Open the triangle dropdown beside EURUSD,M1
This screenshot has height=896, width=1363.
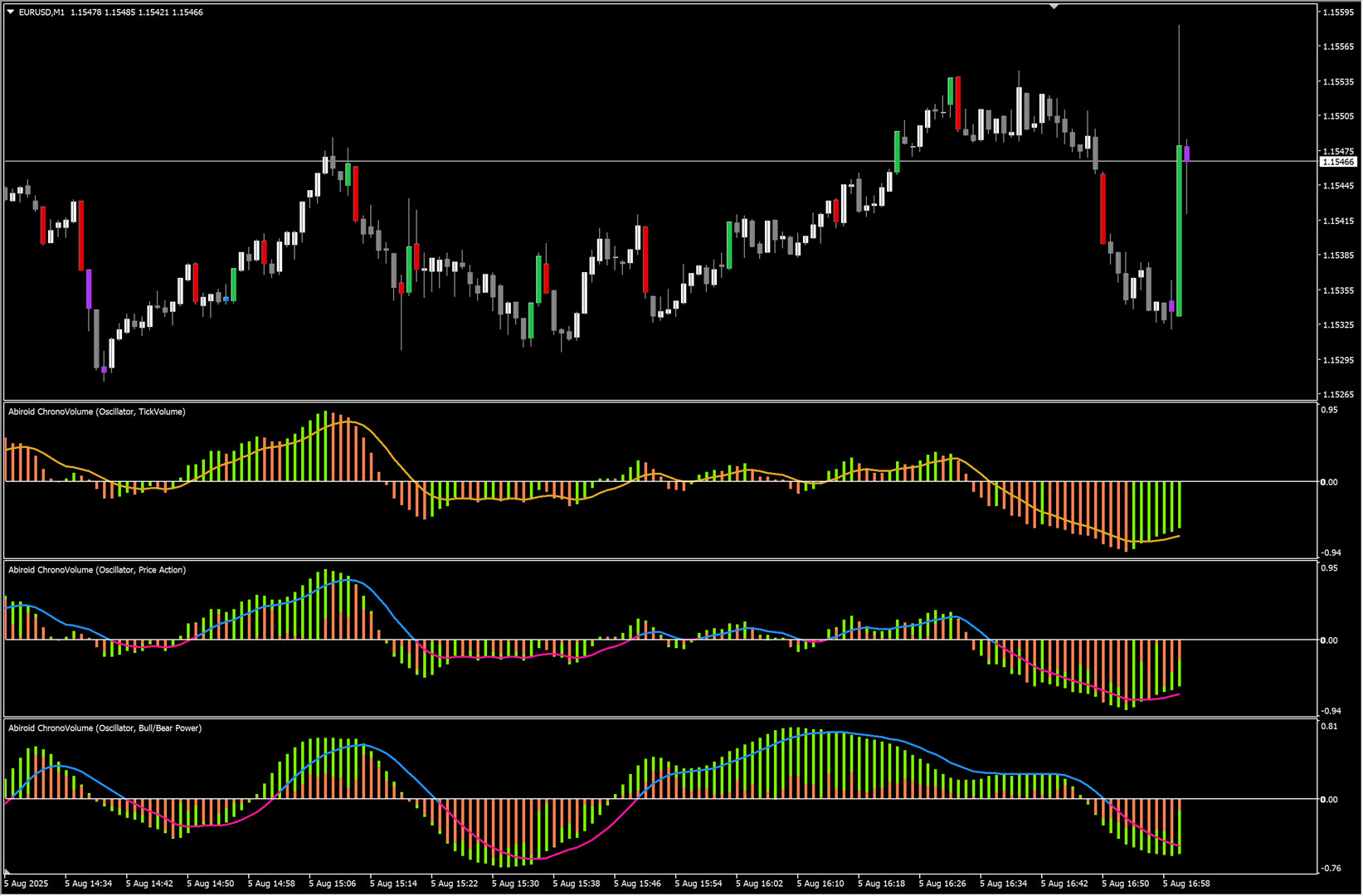pos(11,12)
